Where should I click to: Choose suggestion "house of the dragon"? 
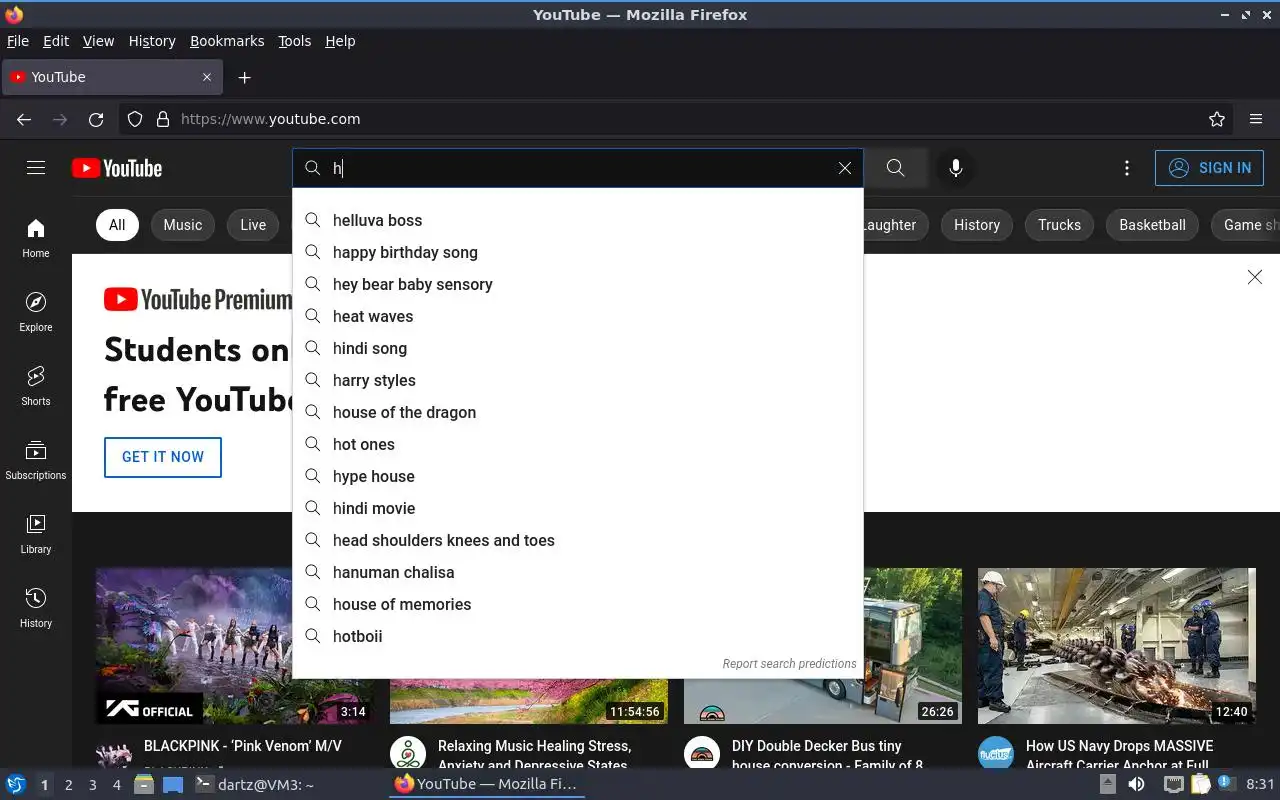coord(578,412)
